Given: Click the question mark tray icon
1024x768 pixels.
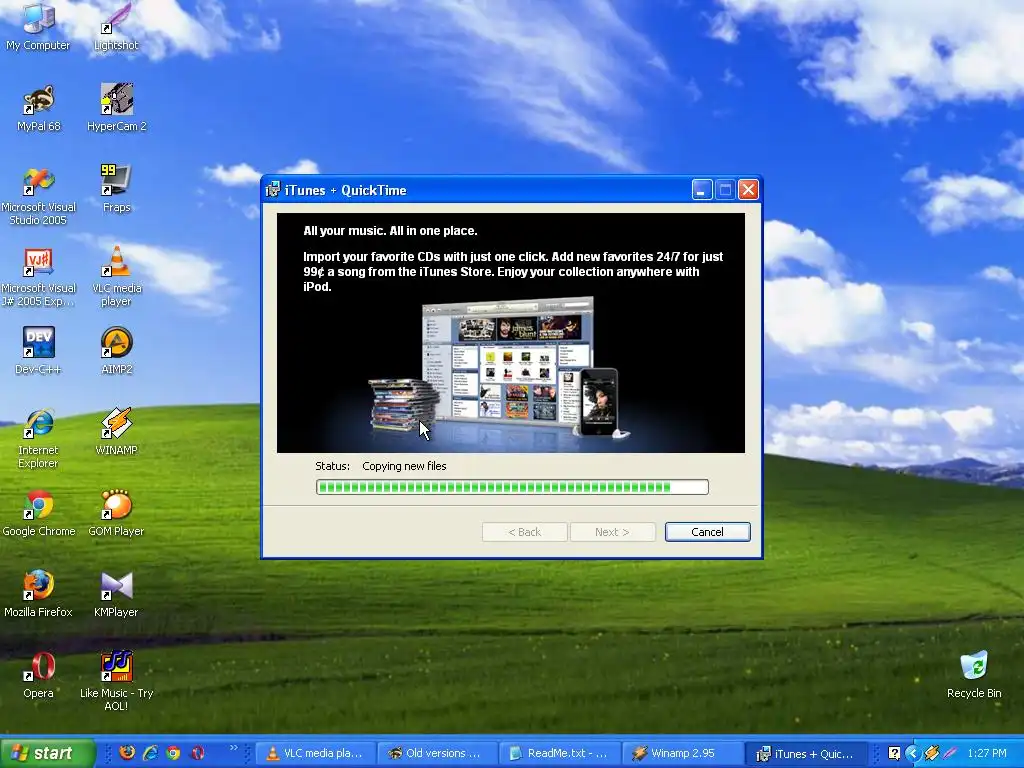Looking at the screenshot, I should click(894, 753).
